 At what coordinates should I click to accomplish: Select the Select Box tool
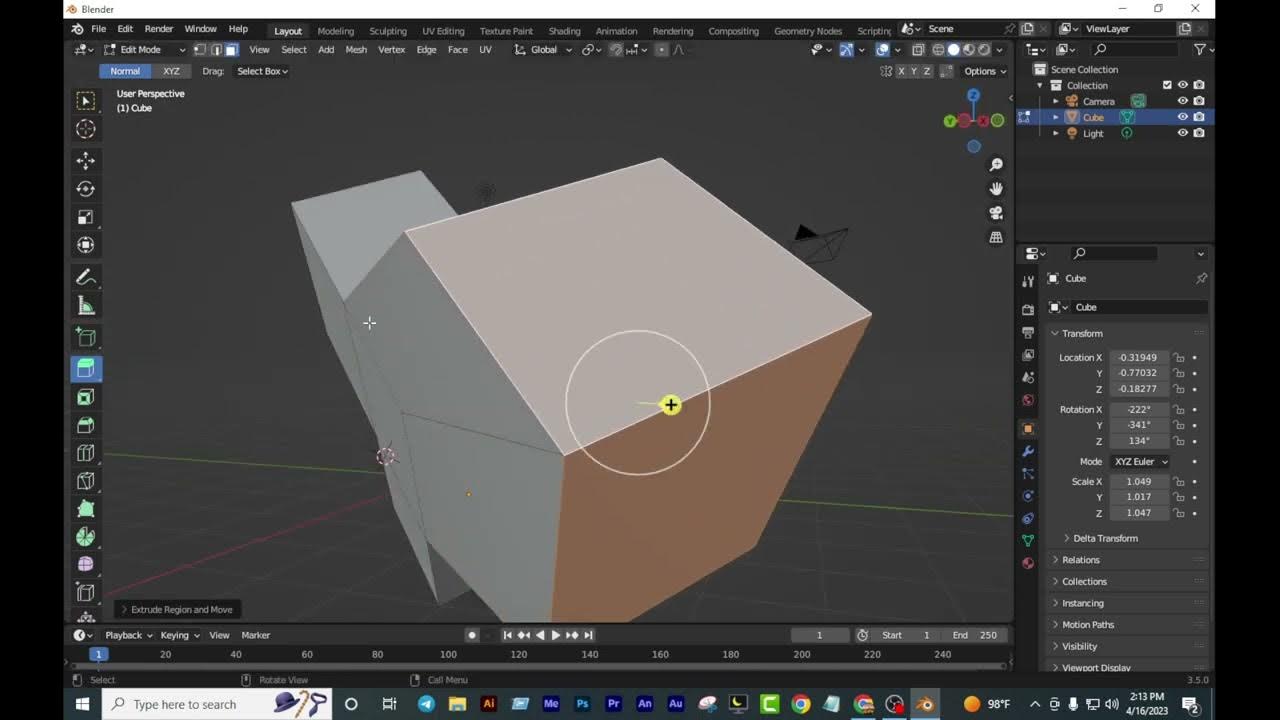[86, 101]
